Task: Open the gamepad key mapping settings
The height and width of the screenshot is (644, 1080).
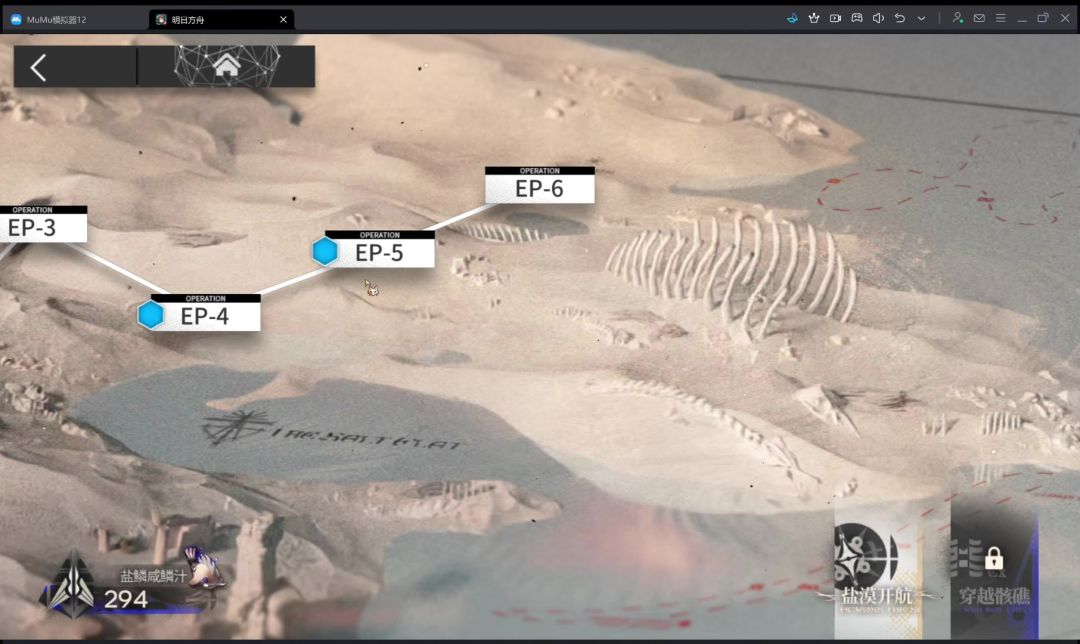Action: tap(857, 19)
